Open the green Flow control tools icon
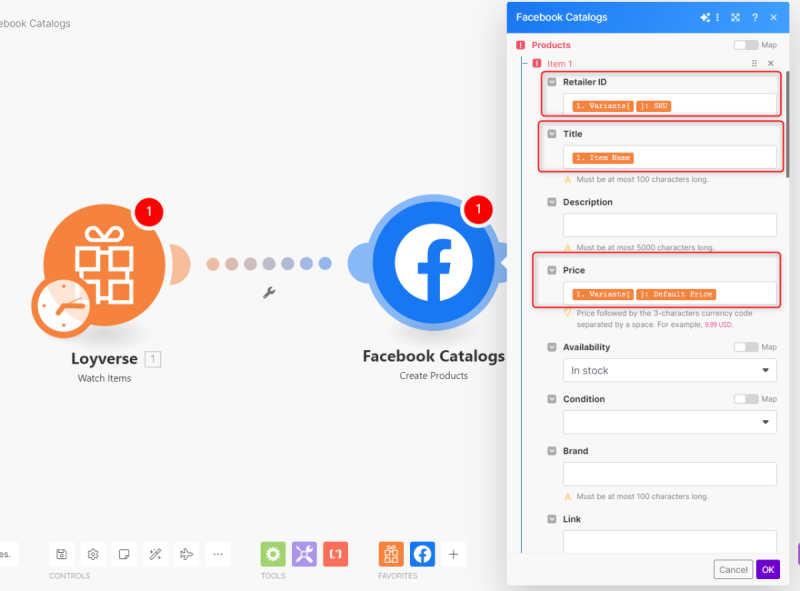The image size is (800, 591). [x=274, y=554]
